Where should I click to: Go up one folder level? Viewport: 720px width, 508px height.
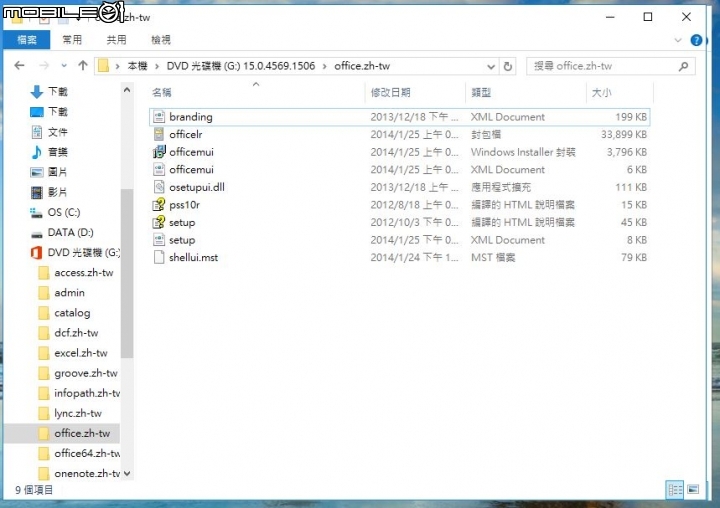(x=83, y=66)
